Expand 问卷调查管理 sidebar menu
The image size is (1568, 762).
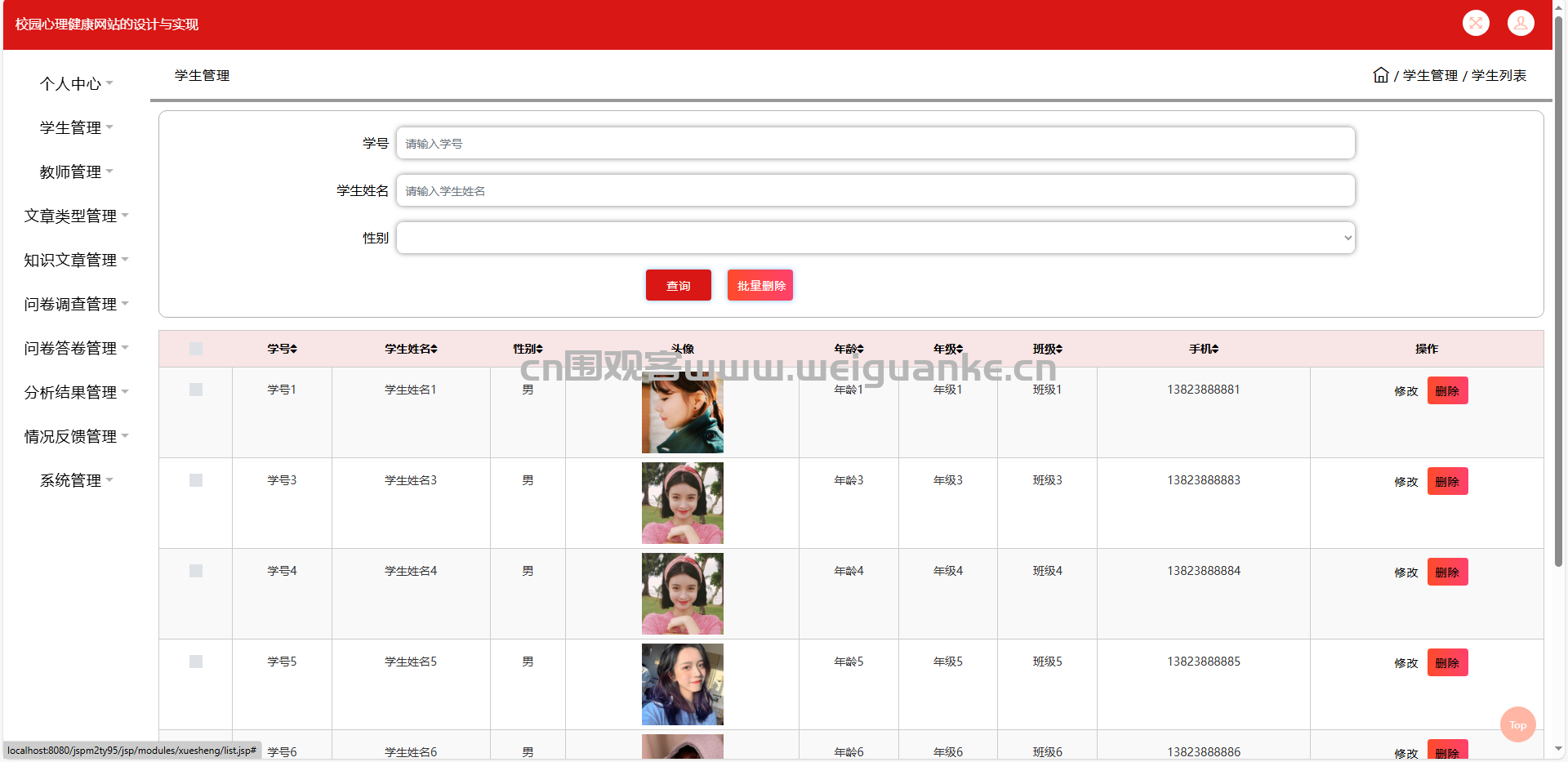(x=76, y=304)
